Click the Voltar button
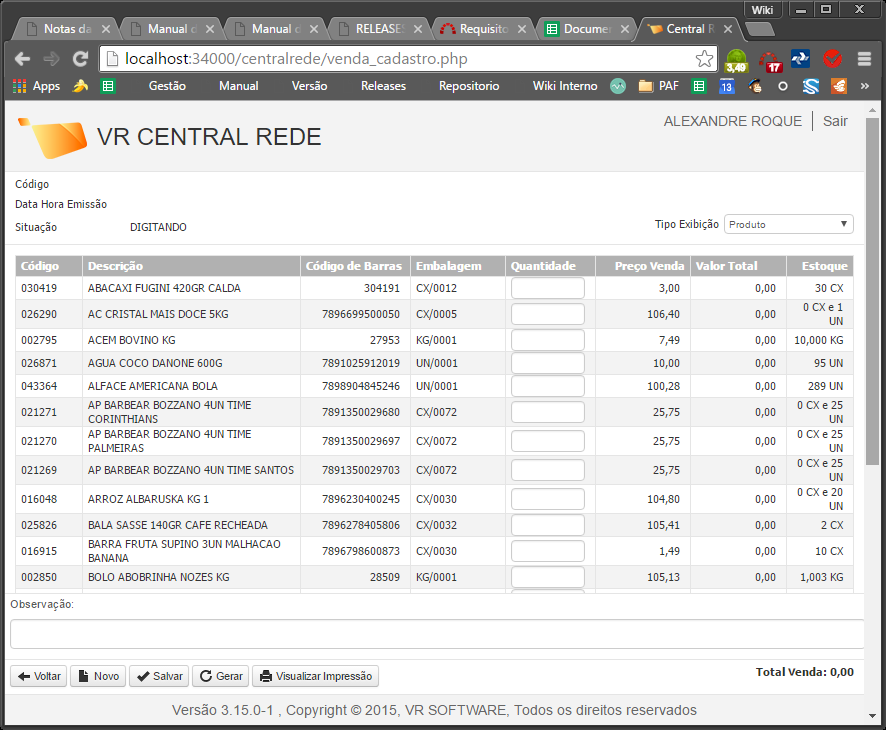 pos(39,676)
